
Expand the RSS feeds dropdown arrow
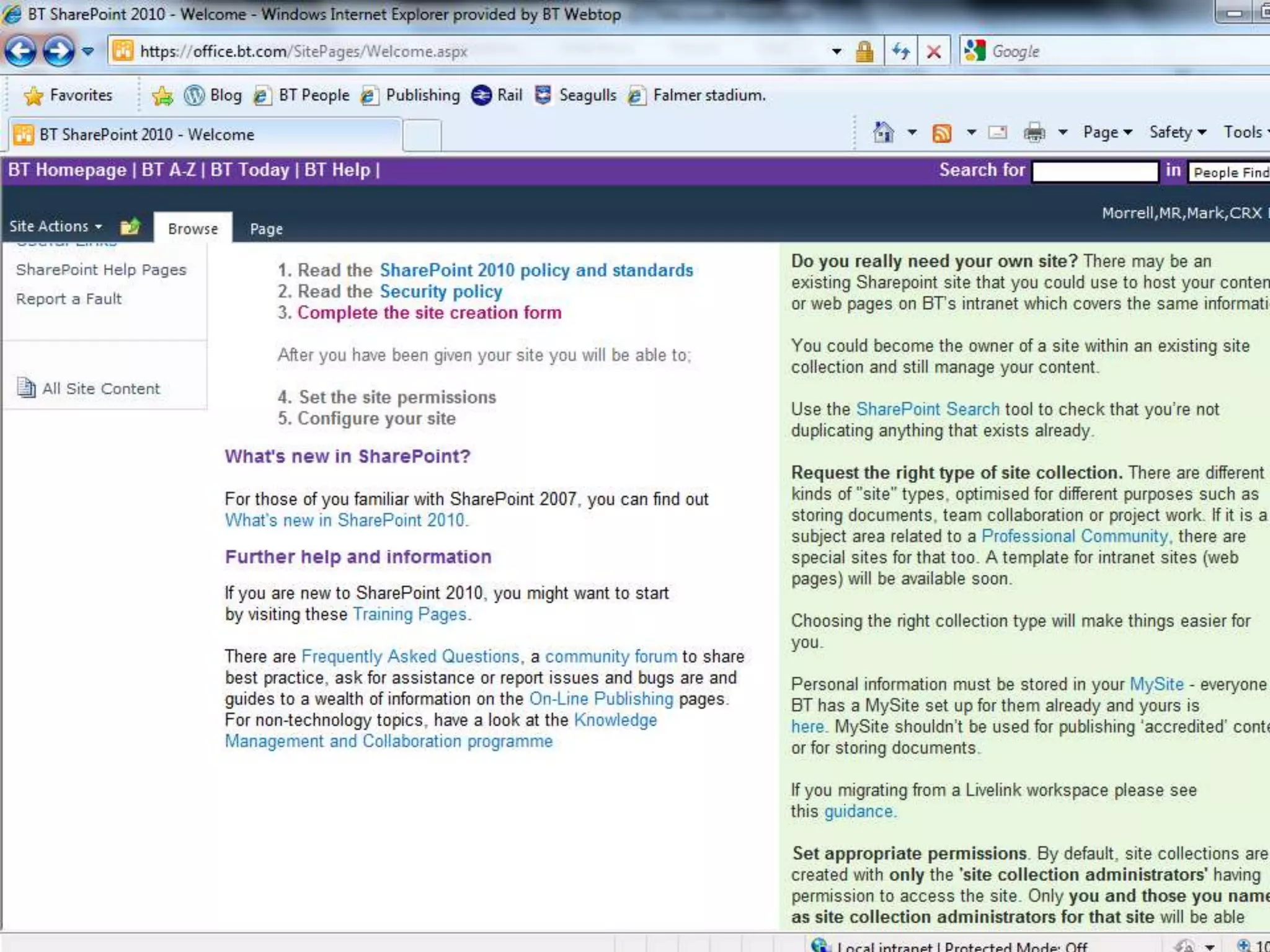pyautogui.click(x=972, y=132)
